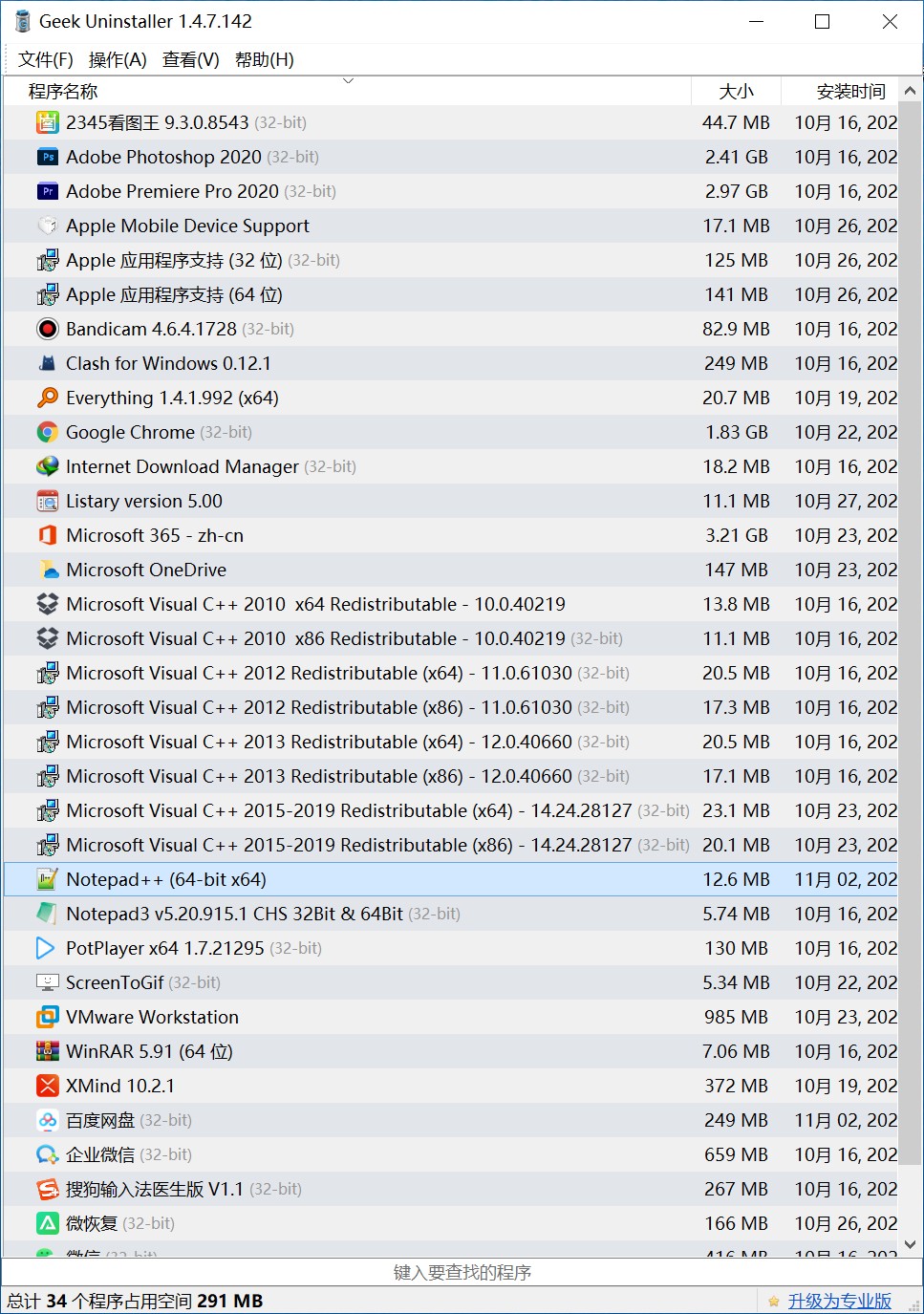Click the Adobe Photoshop 2020 icon
924x1314 pixels.
click(47, 157)
